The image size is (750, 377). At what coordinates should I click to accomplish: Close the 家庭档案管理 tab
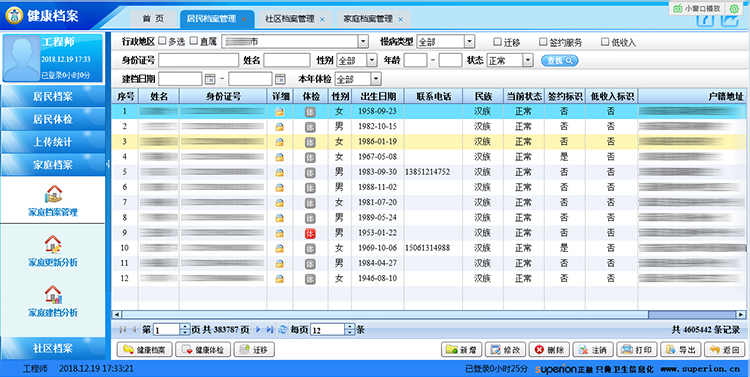pos(400,20)
